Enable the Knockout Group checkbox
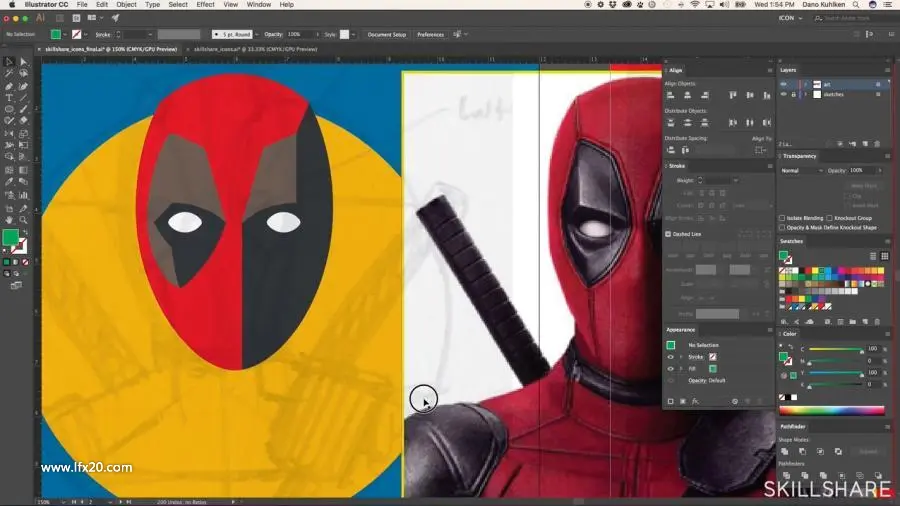The width and height of the screenshot is (900, 506). coord(829,218)
